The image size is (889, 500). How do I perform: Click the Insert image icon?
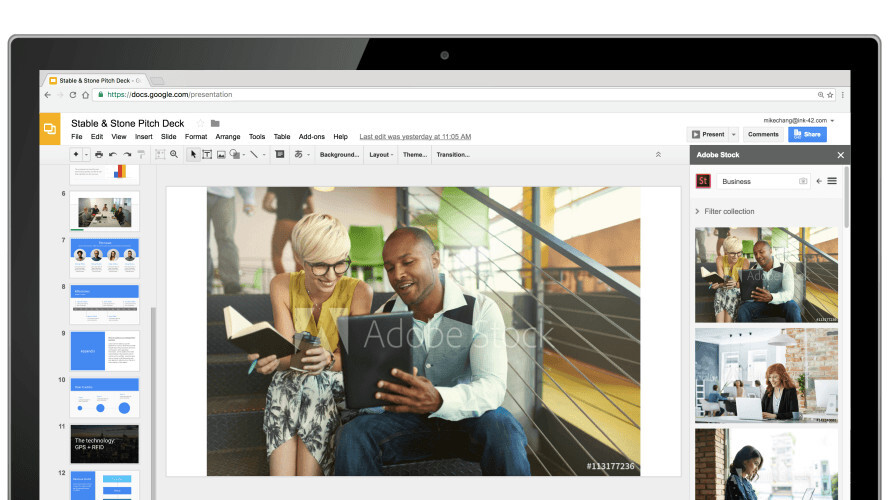221,155
